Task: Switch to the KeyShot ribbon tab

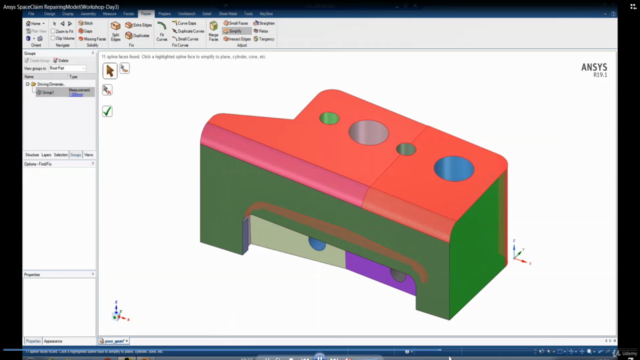Action: [x=266, y=14]
